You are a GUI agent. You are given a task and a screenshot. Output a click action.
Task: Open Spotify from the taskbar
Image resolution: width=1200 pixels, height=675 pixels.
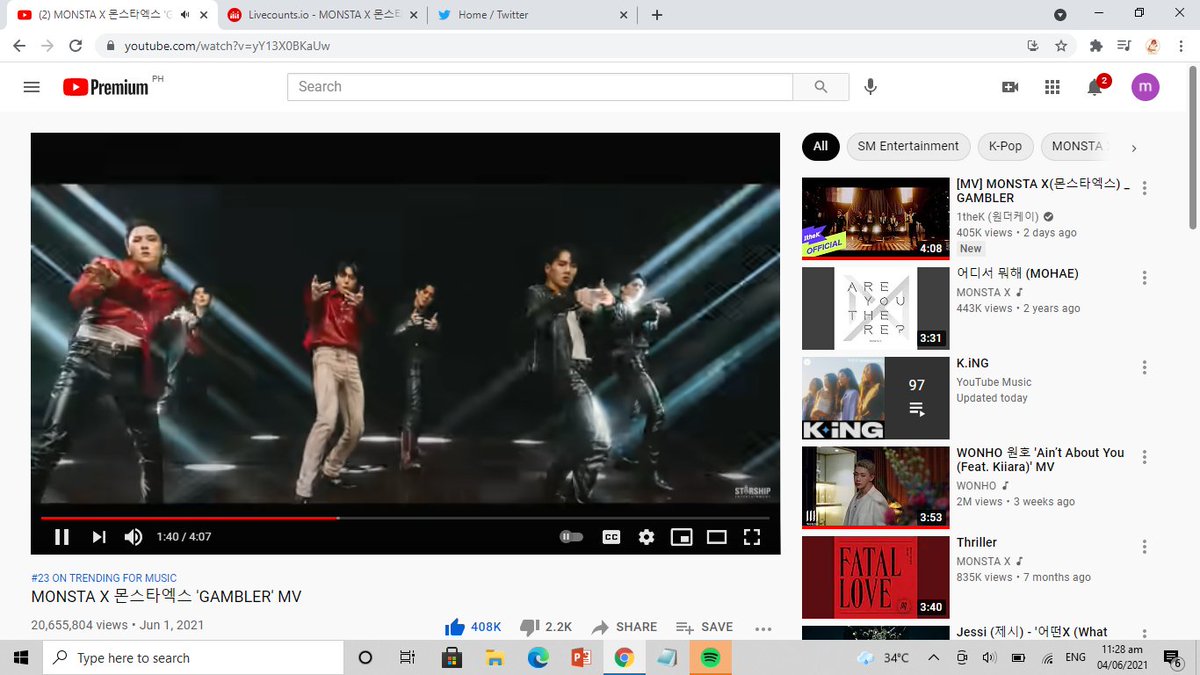pyautogui.click(x=710, y=658)
